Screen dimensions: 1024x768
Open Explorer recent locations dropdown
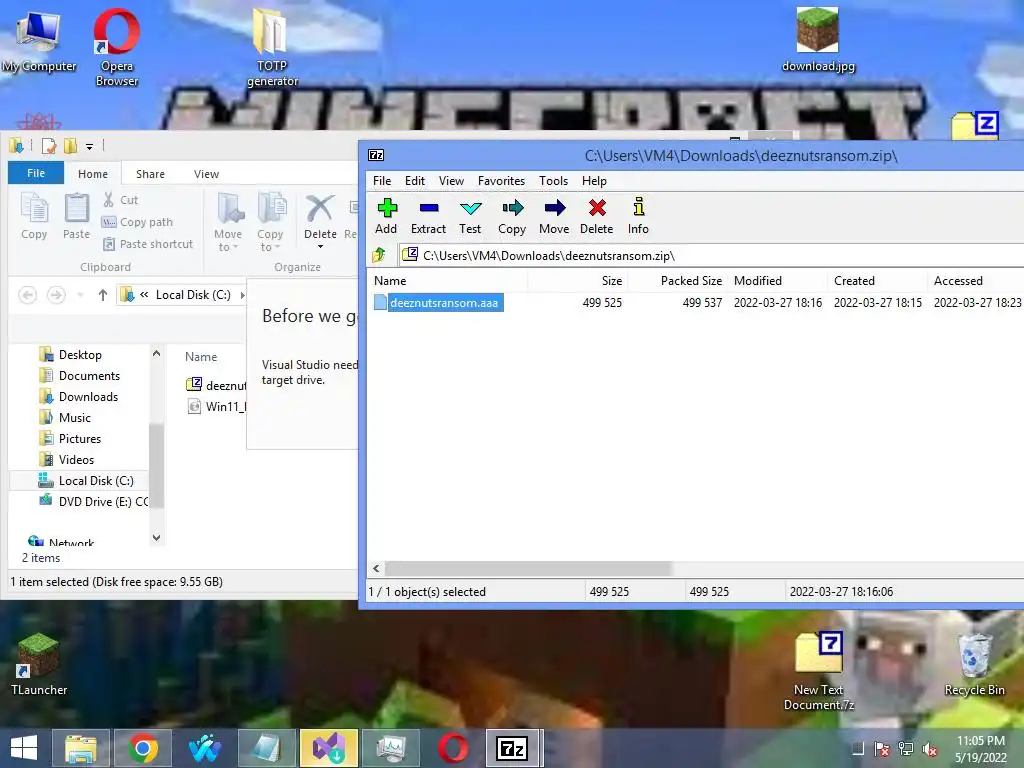coord(80,295)
